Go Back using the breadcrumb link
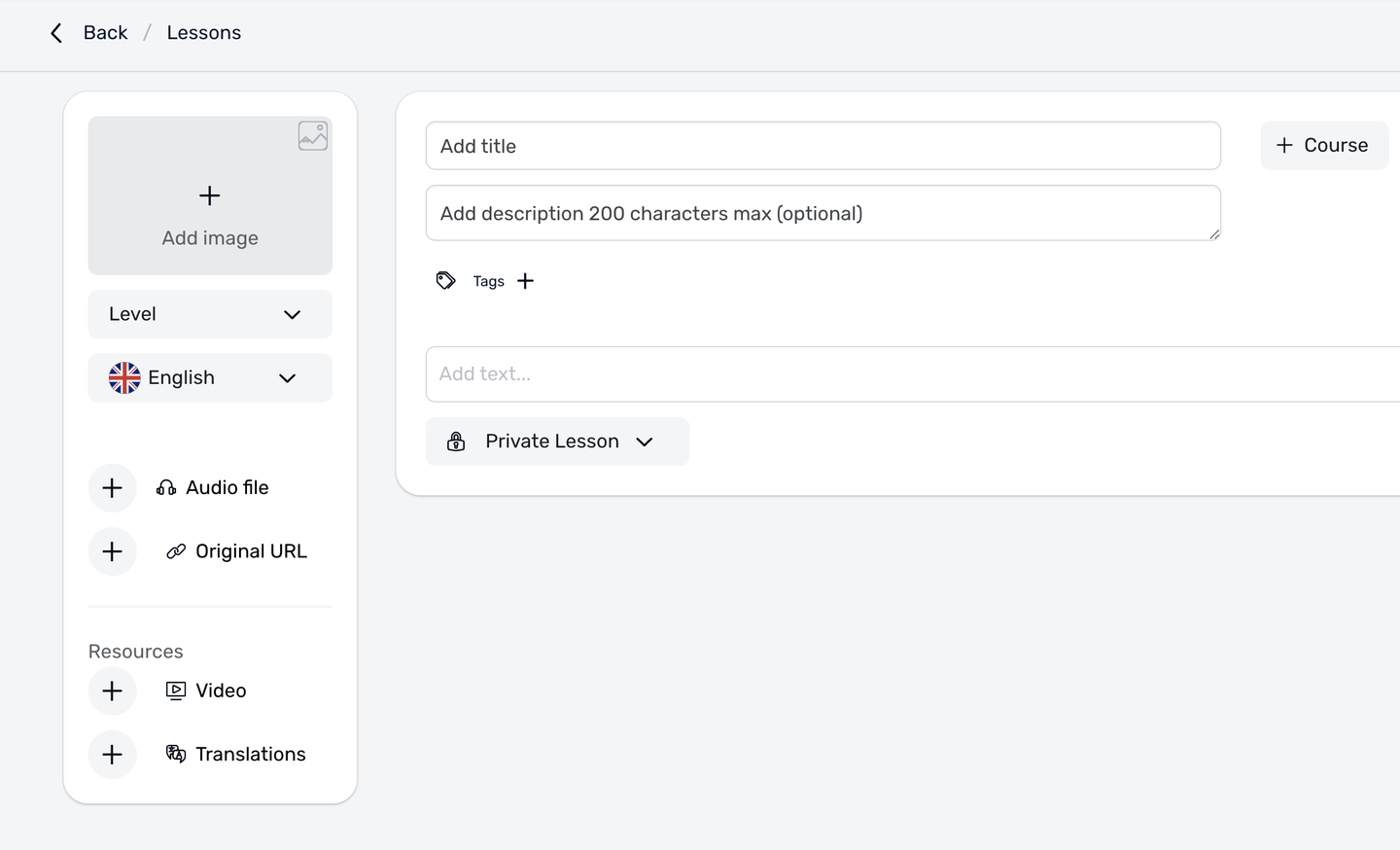 (x=105, y=33)
